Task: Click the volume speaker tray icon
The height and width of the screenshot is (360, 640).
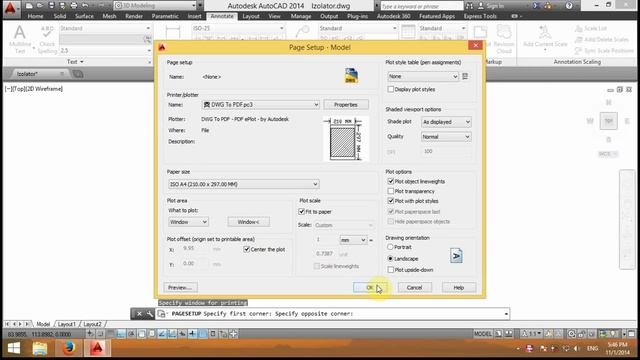Action: [576, 349]
